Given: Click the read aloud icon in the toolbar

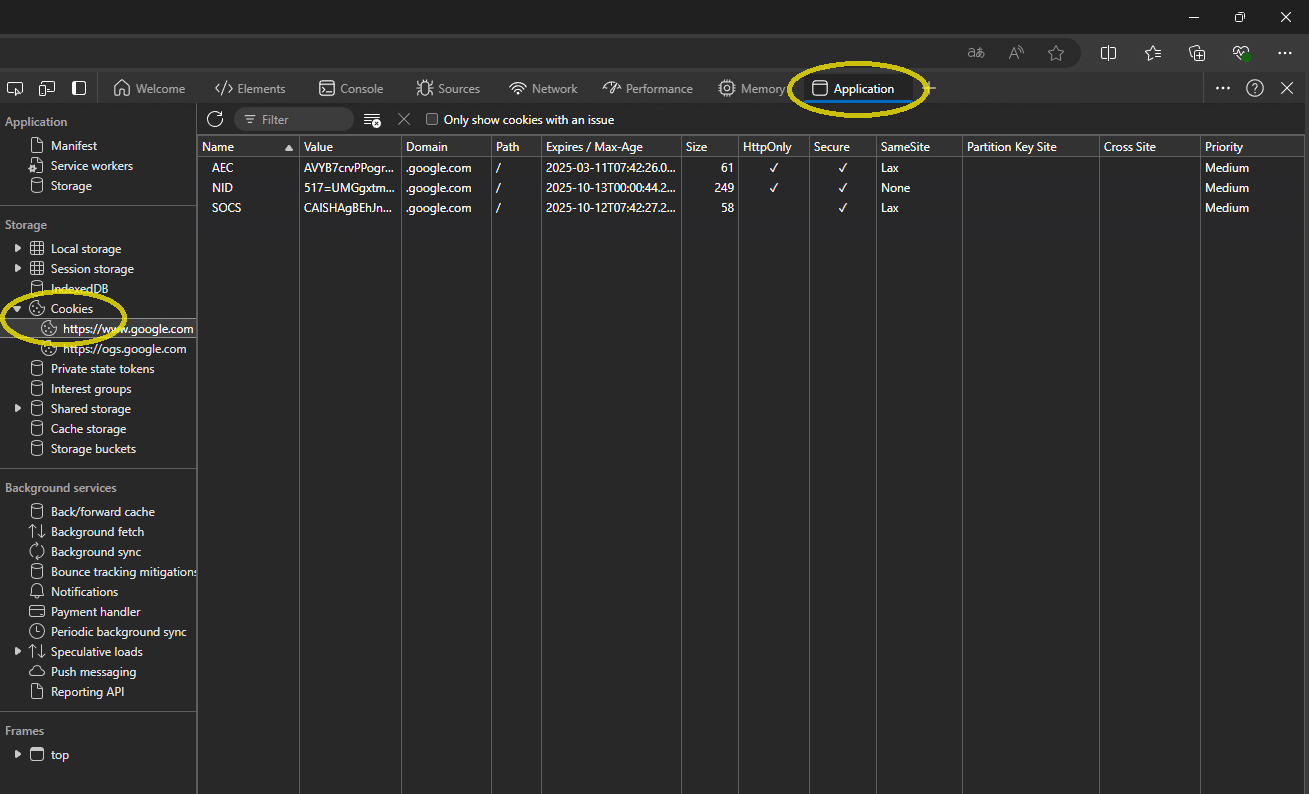Looking at the screenshot, I should [x=1016, y=52].
